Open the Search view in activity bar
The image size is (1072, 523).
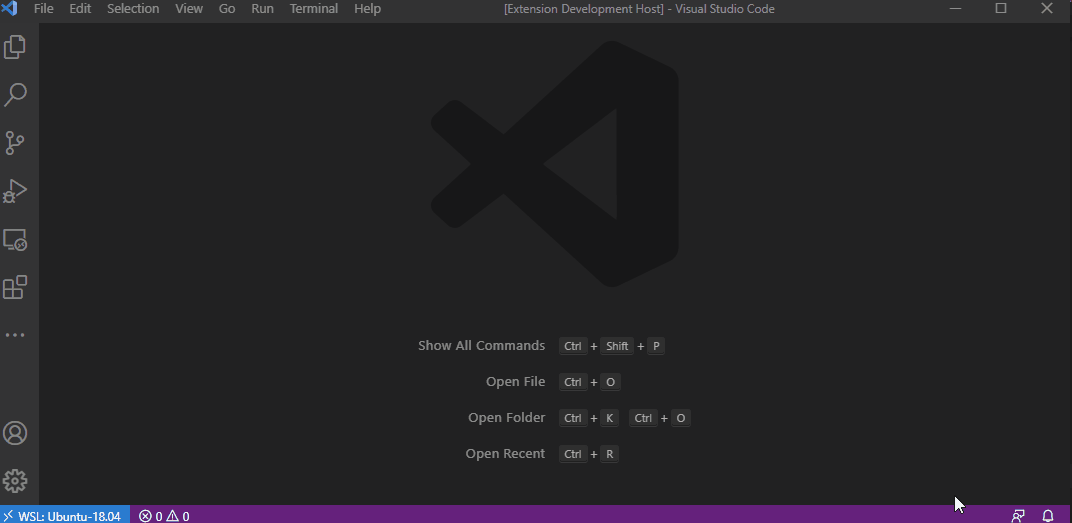tap(15, 95)
